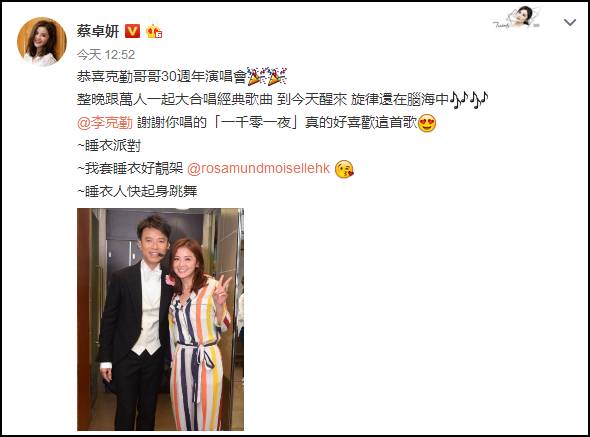
Task: Open the @rosamundmoisellehk mention link
Action: coord(259,169)
